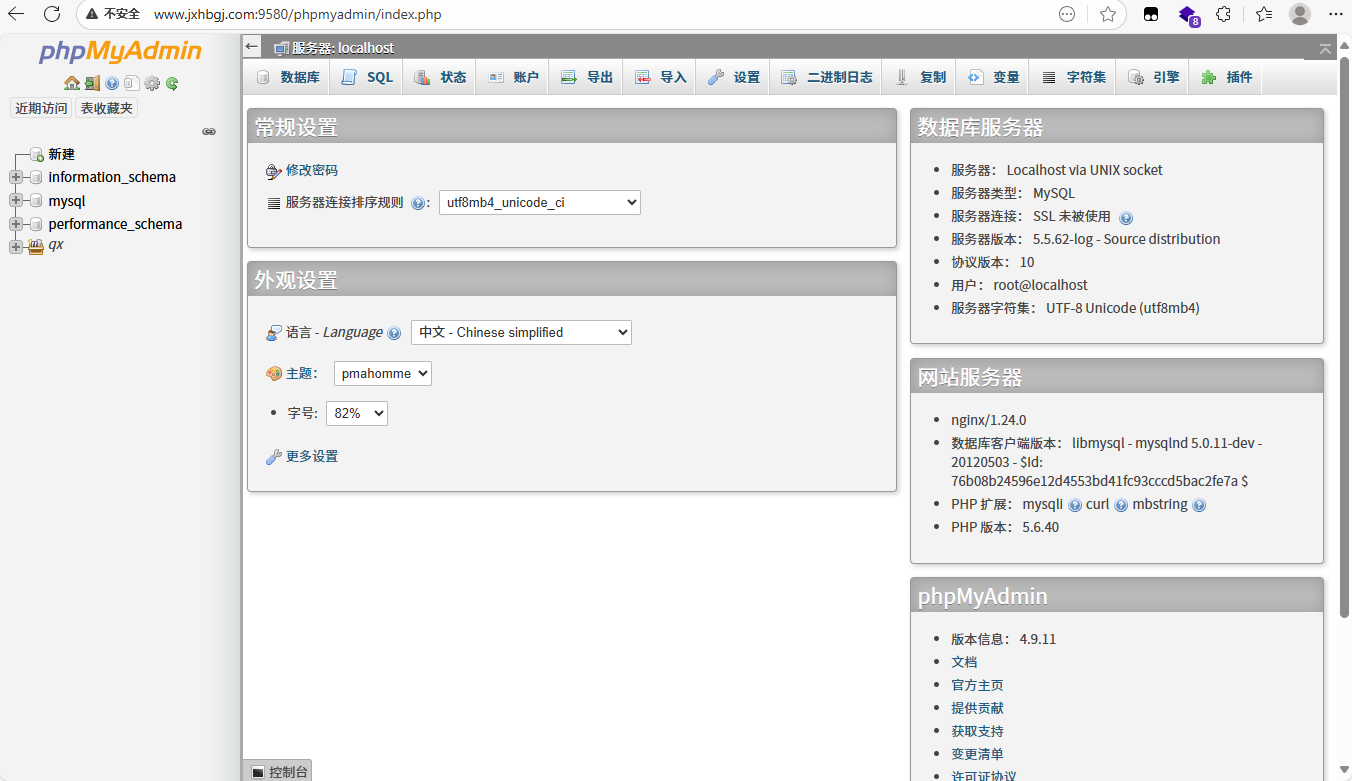This screenshot has height=781, width=1352.
Task: Click the Home icon under the phpMyAdmin logo
Action: pyautogui.click(x=72, y=84)
